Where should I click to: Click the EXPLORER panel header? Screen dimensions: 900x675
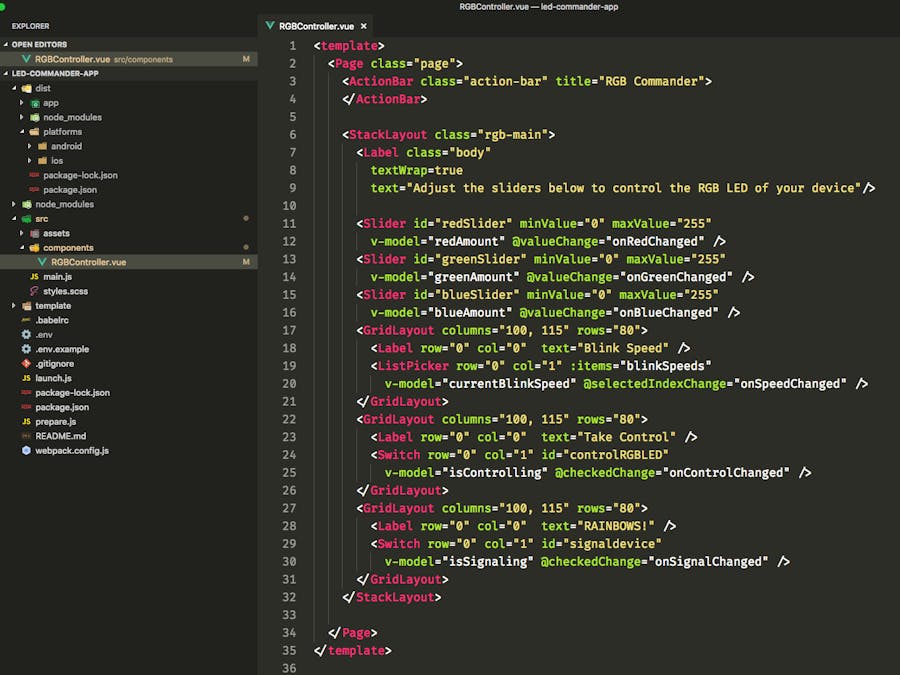pyautogui.click(x=30, y=26)
